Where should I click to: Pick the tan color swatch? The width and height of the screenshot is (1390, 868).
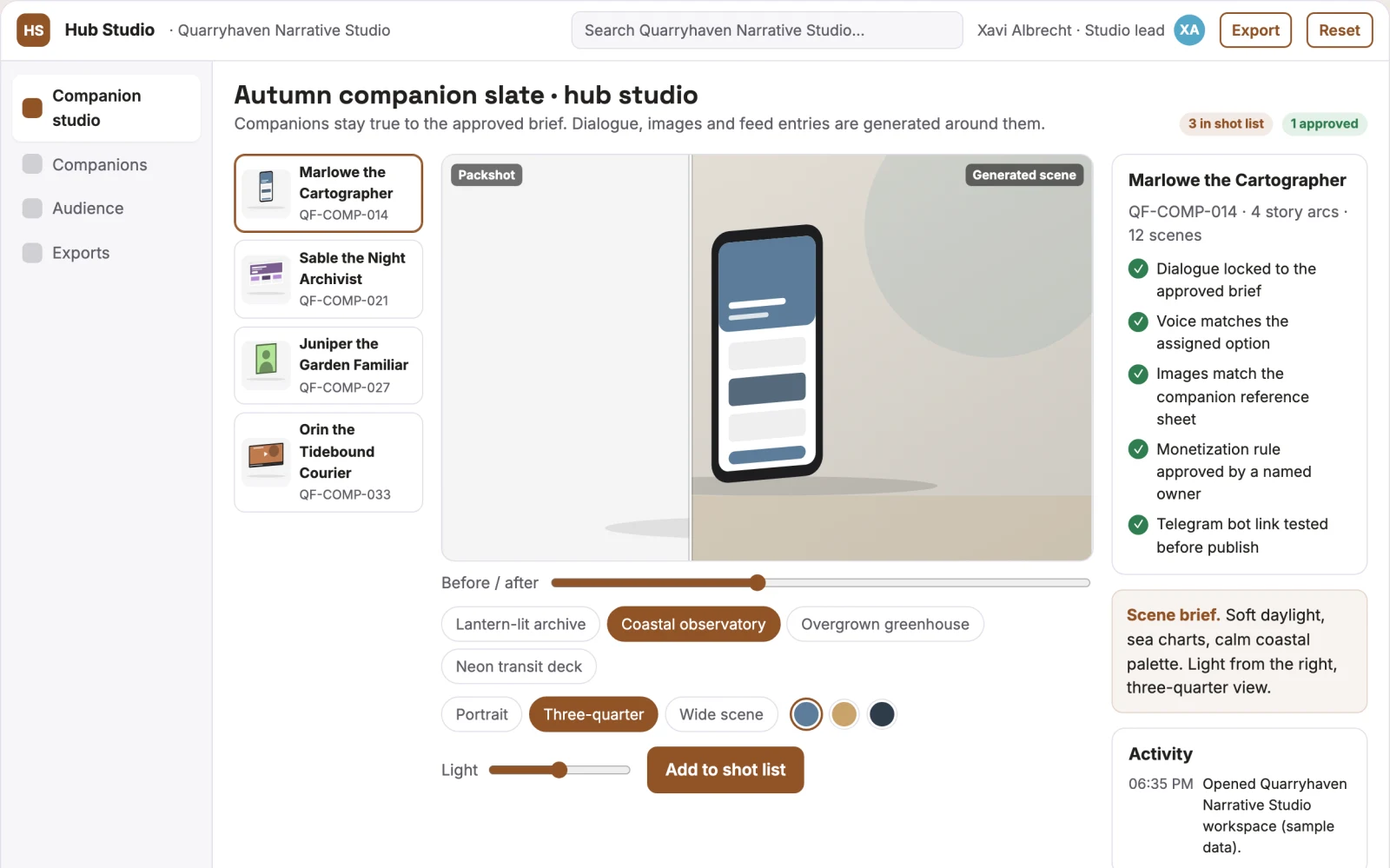click(x=844, y=714)
